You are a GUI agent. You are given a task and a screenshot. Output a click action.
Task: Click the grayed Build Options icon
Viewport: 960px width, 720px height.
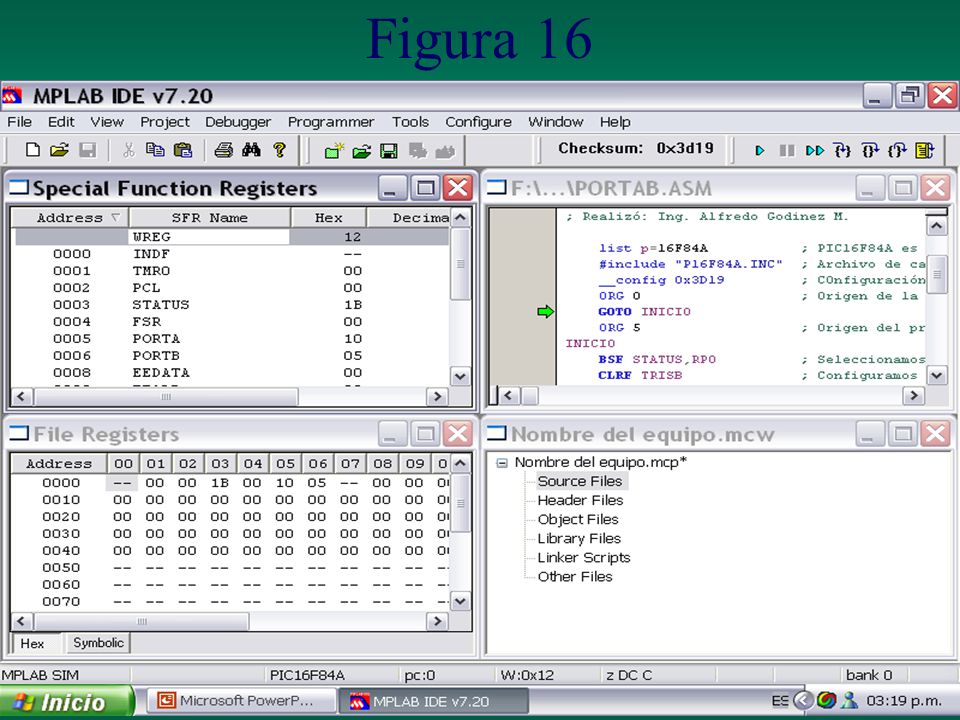pos(418,151)
